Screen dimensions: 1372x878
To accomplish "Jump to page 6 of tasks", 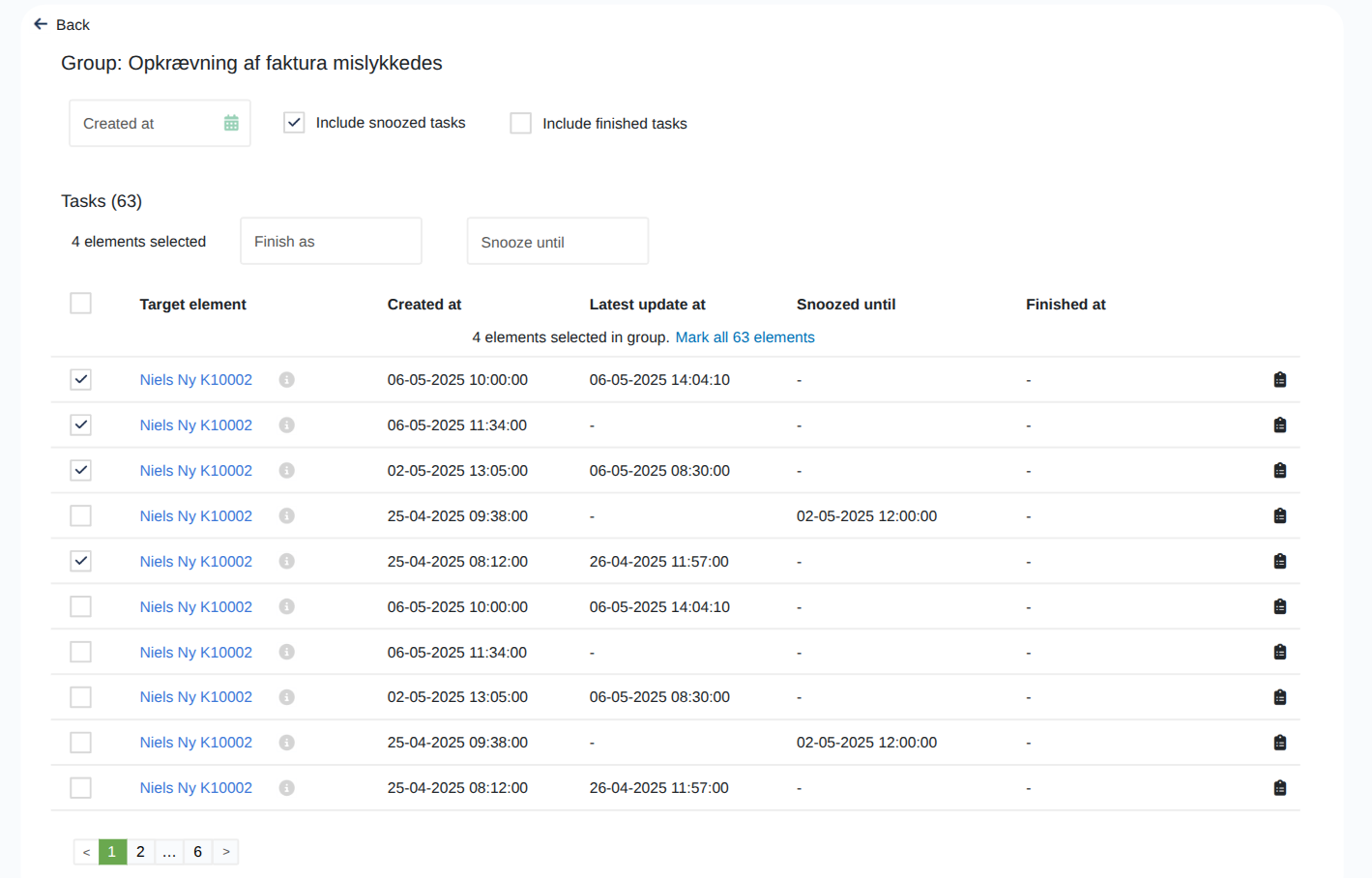I will click(x=197, y=852).
